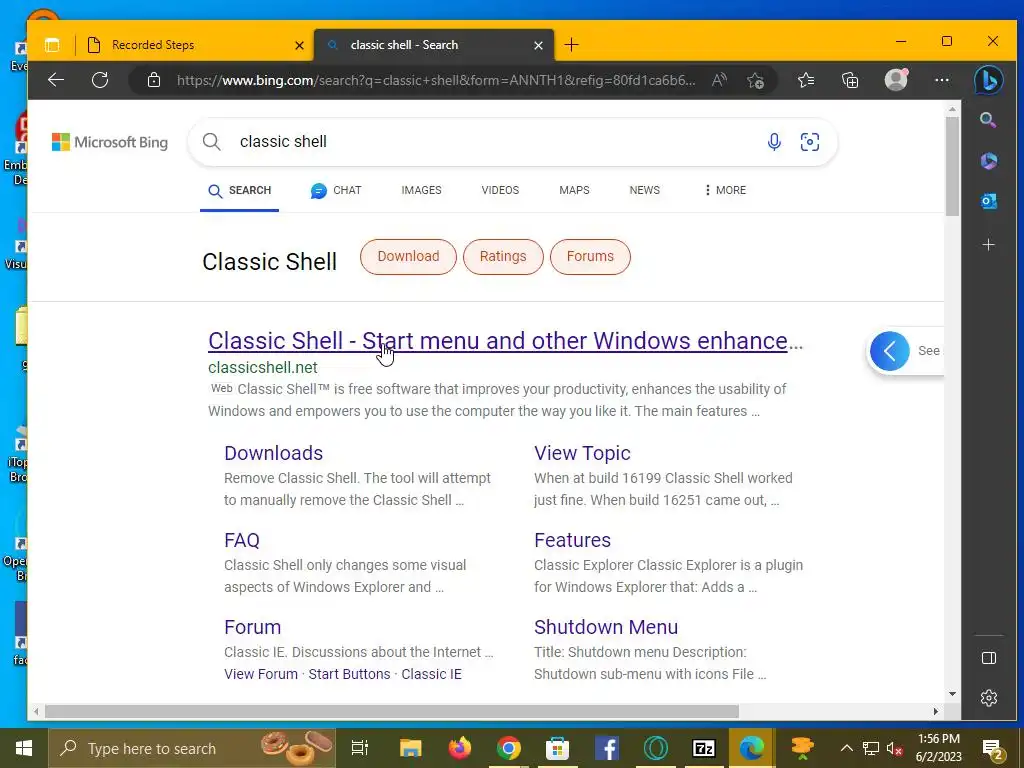
Task: Expand the See more side panel arrow
Action: pos(889,351)
